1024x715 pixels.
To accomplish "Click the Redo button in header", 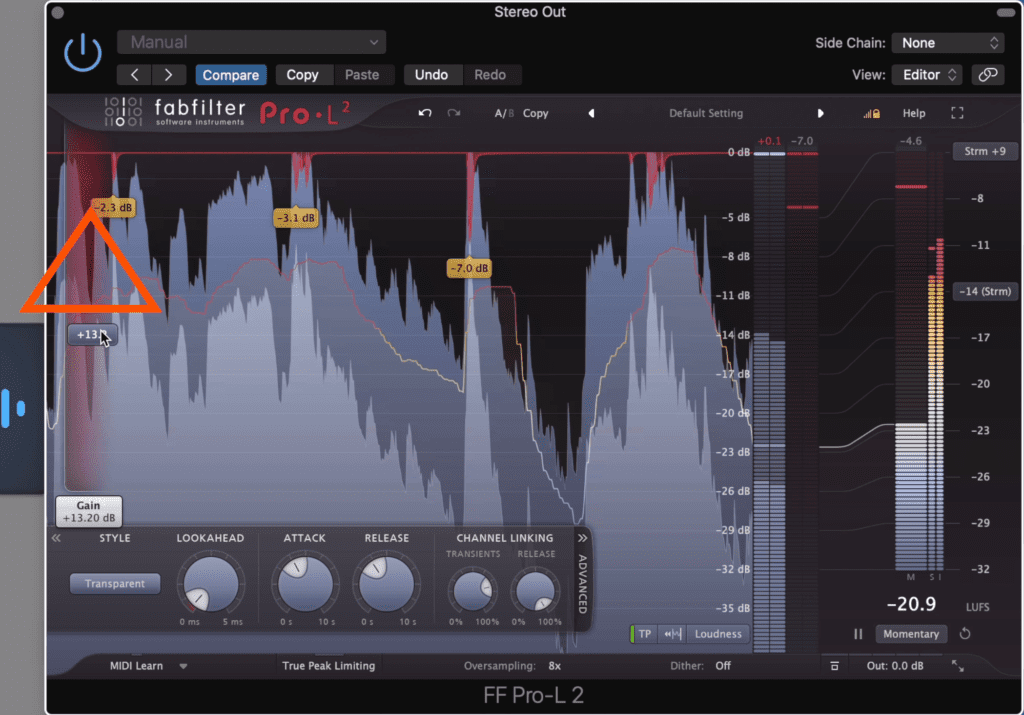I will tap(490, 75).
